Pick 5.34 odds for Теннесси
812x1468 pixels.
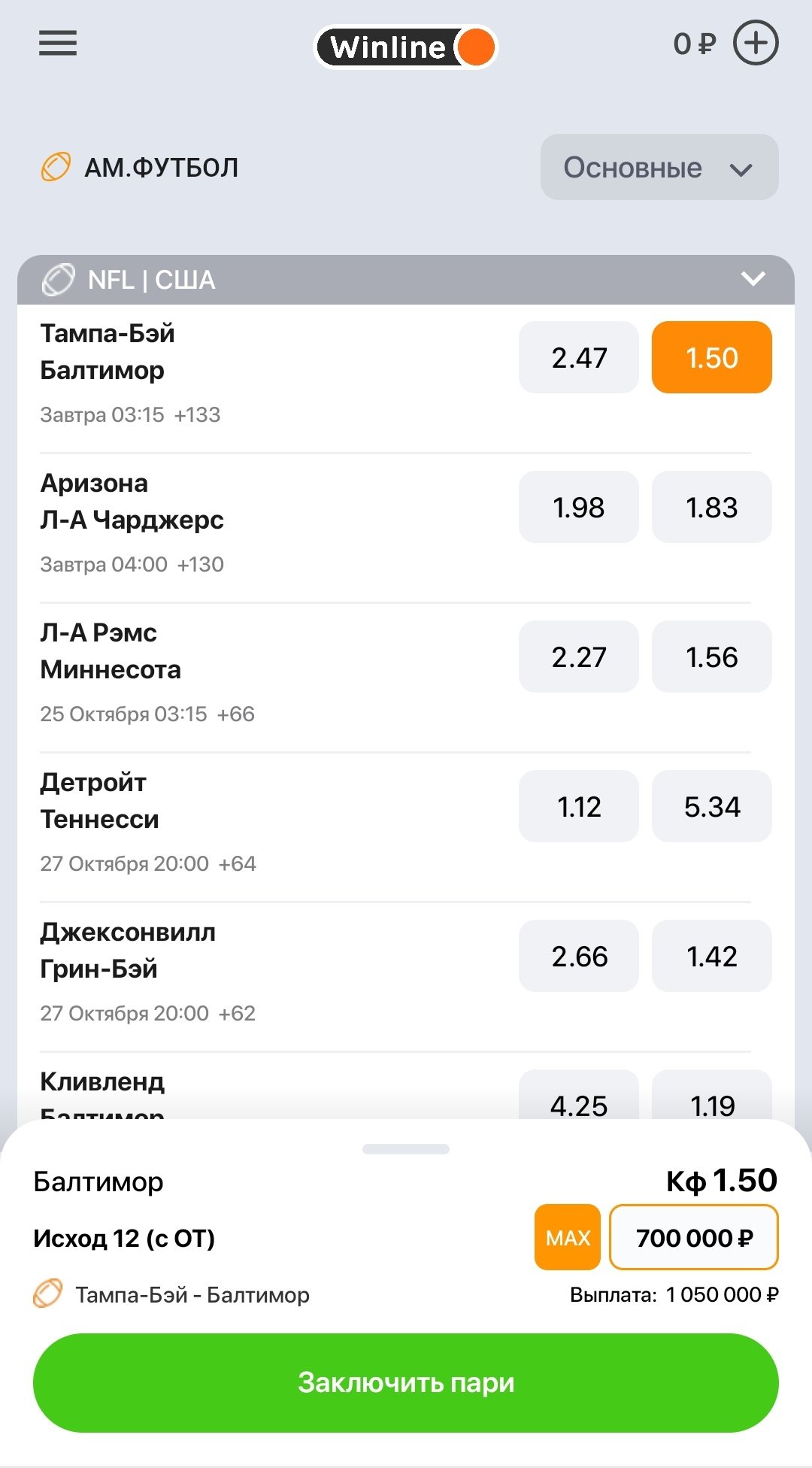click(711, 806)
